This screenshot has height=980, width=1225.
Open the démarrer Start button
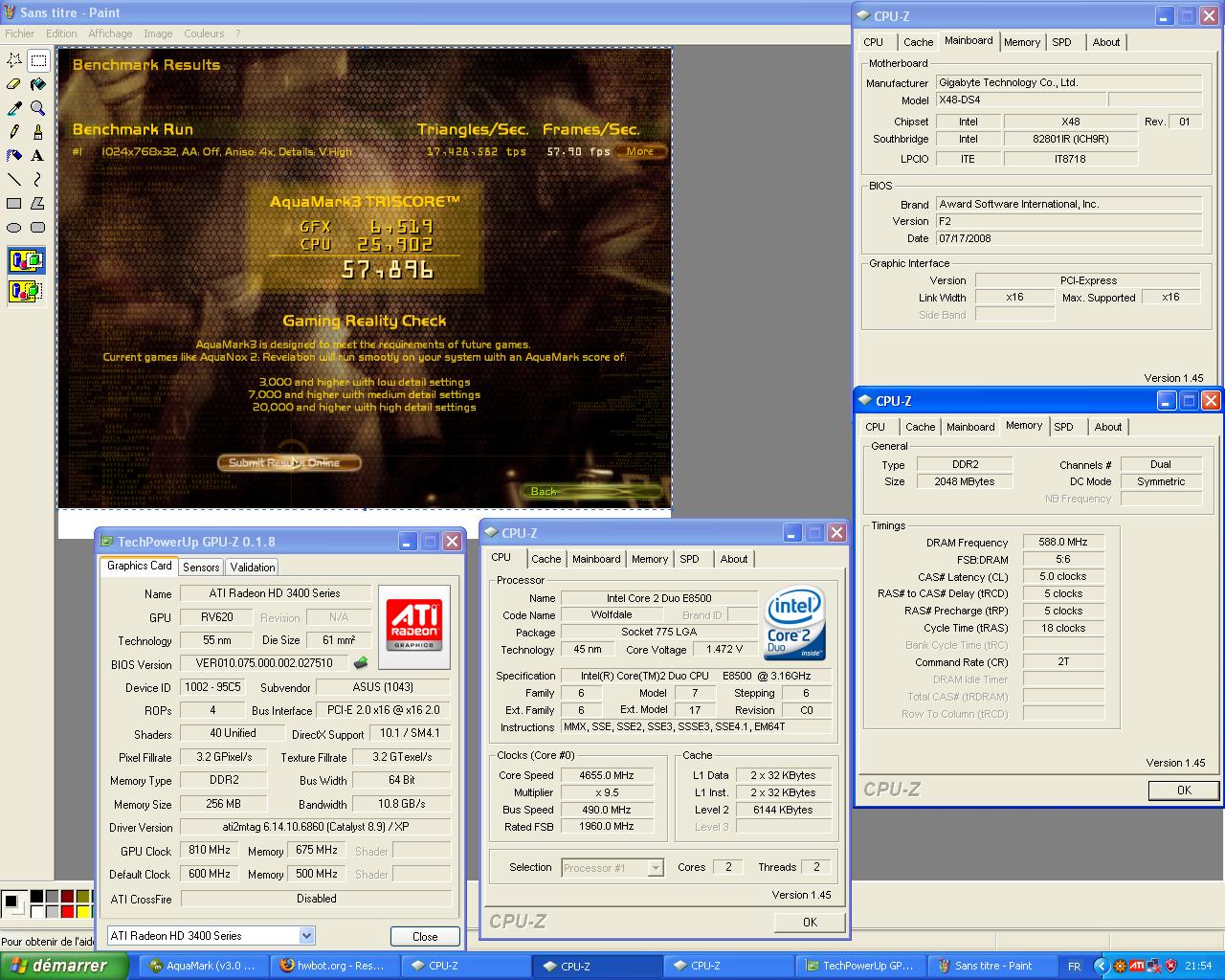click(63, 966)
